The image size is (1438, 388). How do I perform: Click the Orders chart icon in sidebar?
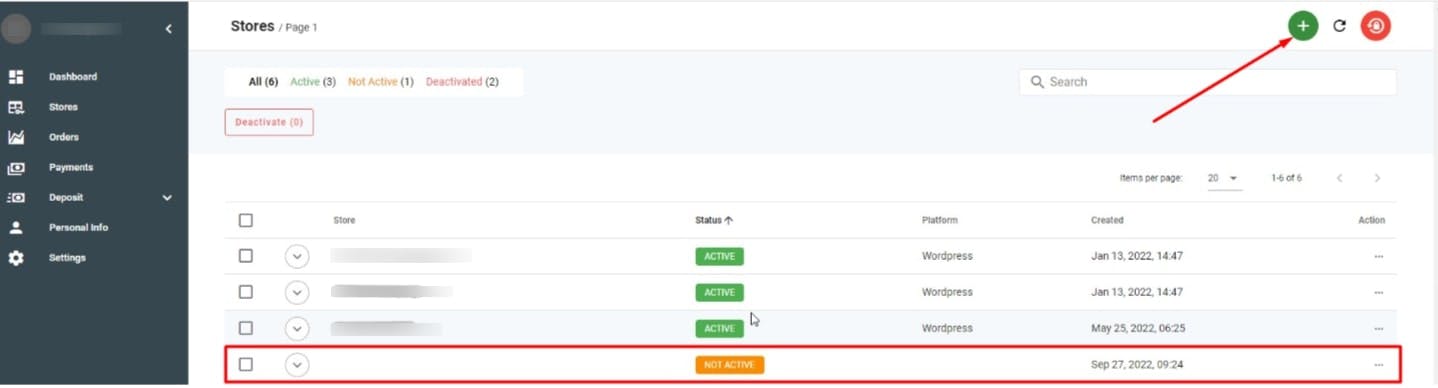[16, 137]
